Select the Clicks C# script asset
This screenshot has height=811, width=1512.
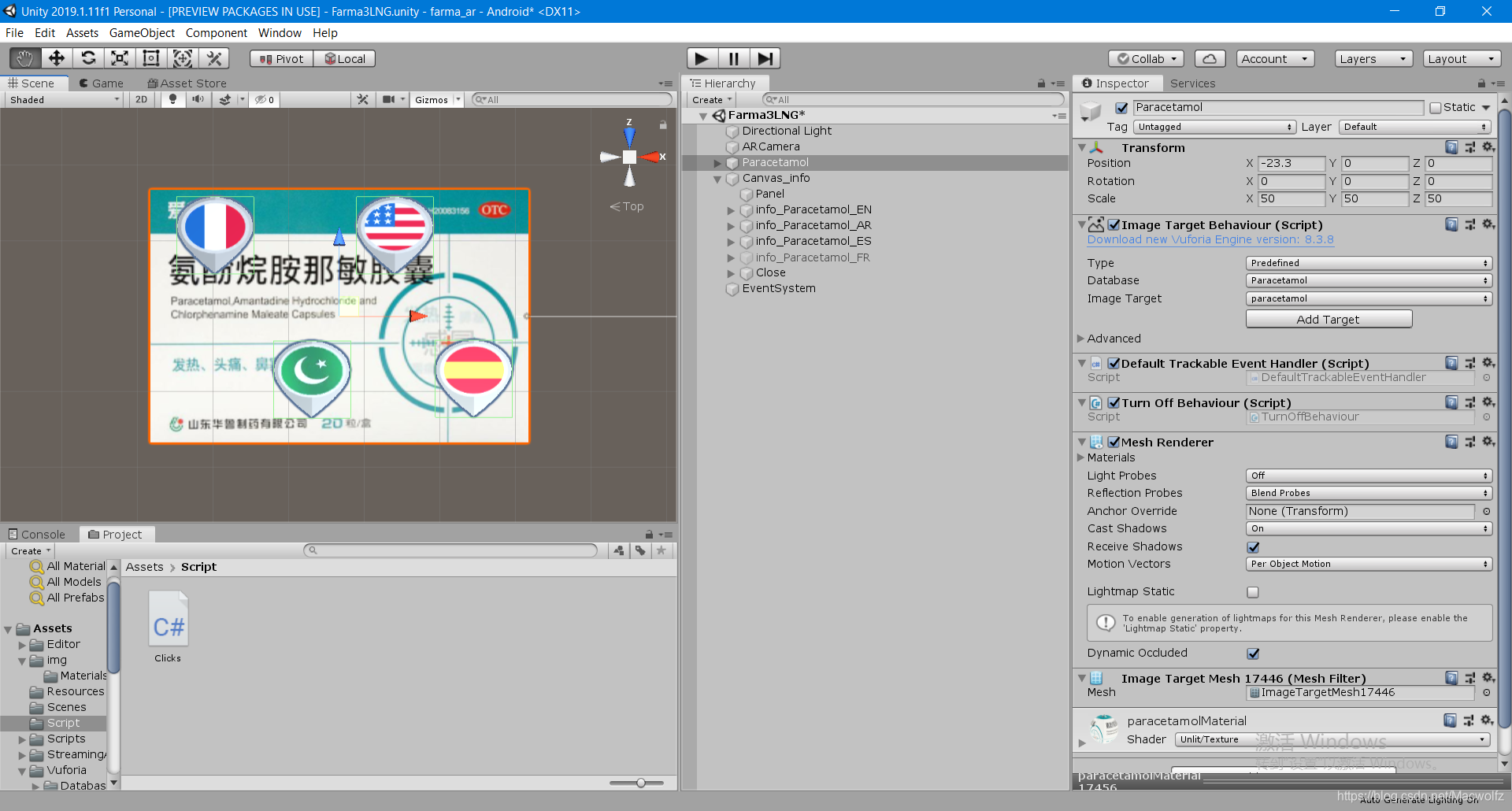coord(169,628)
